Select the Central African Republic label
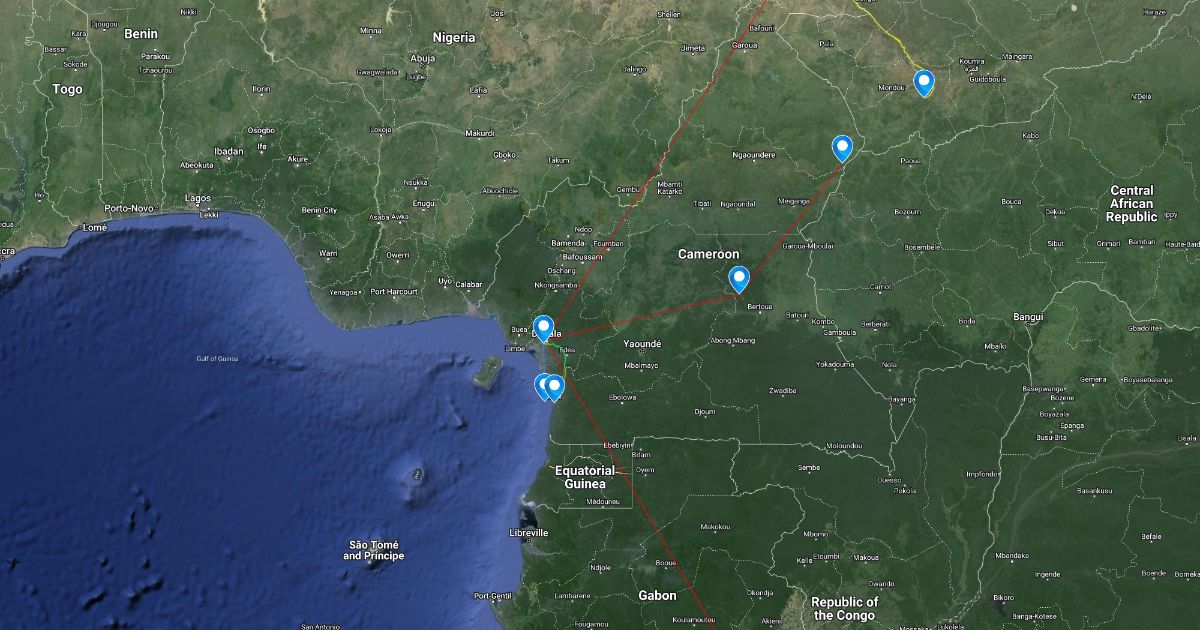Viewport: 1200px width, 630px height. [x=1131, y=203]
